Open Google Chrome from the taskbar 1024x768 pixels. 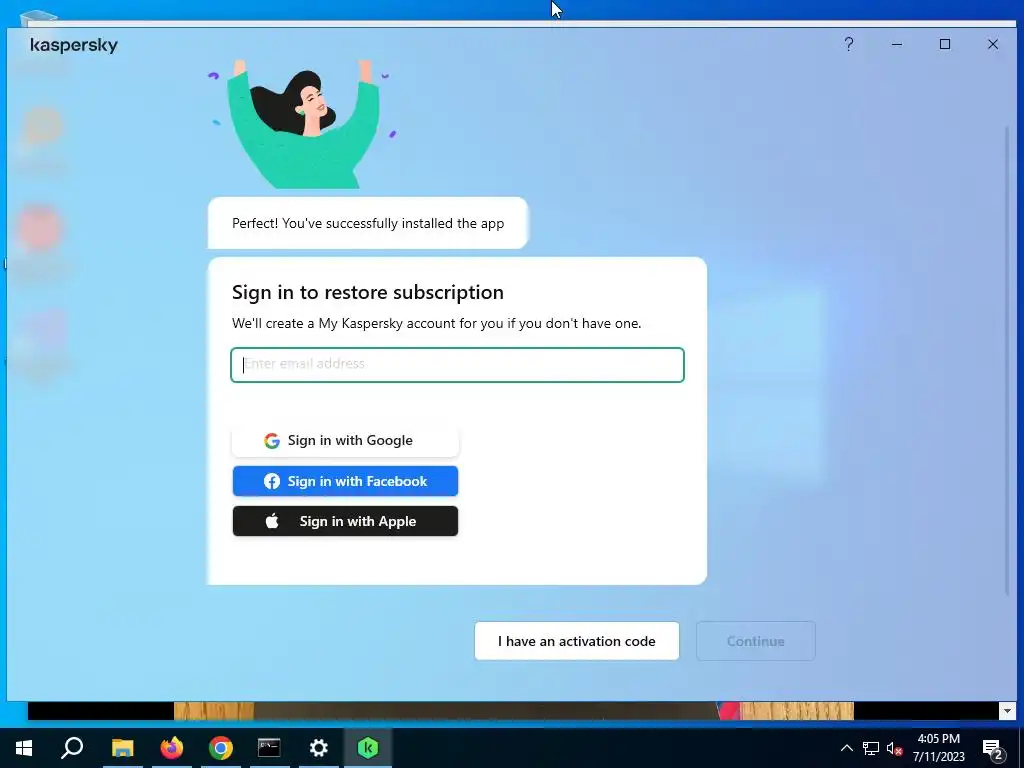click(x=221, y=748)
